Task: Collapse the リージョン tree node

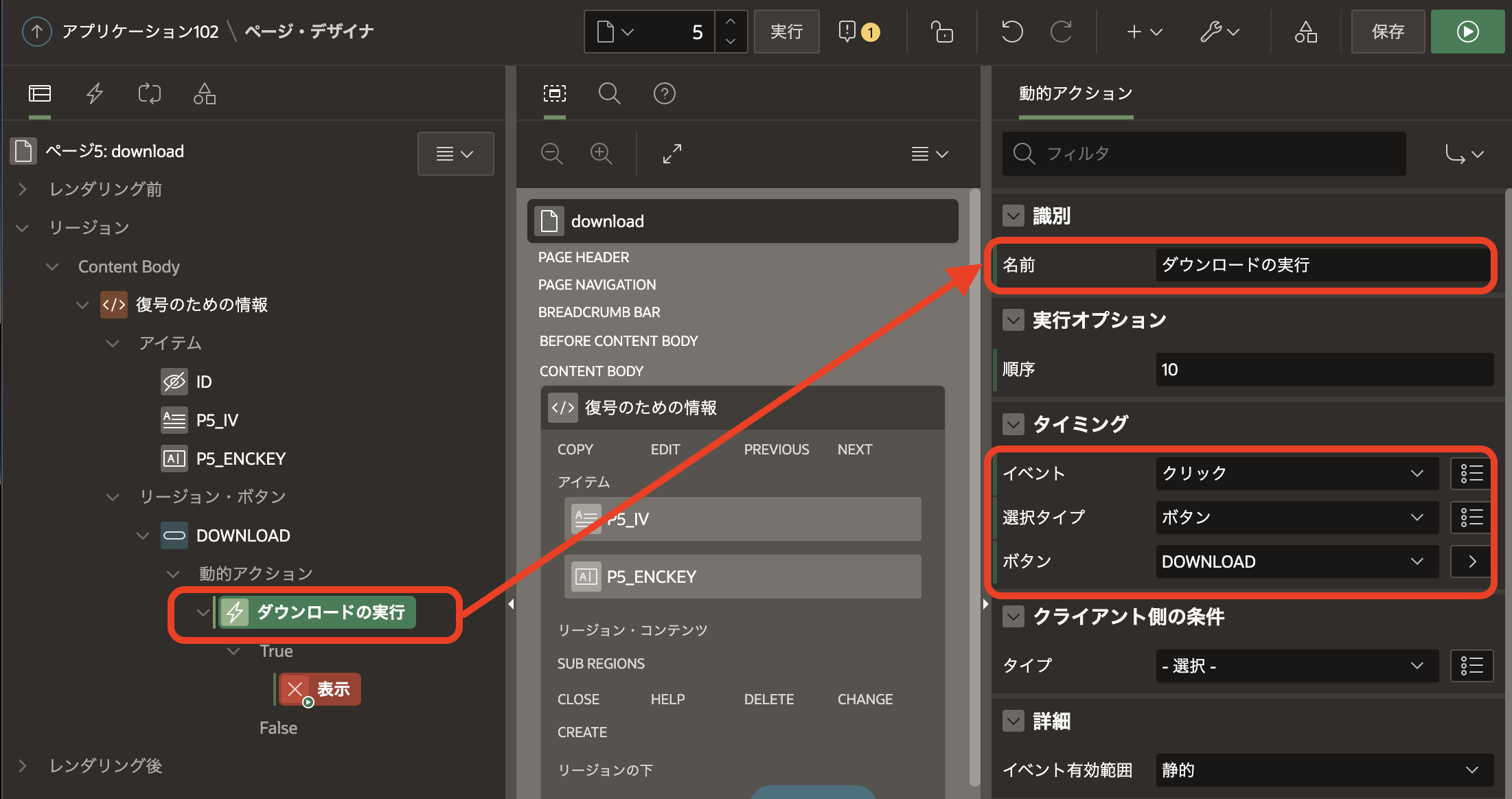Action: click(x=23, y=228)
